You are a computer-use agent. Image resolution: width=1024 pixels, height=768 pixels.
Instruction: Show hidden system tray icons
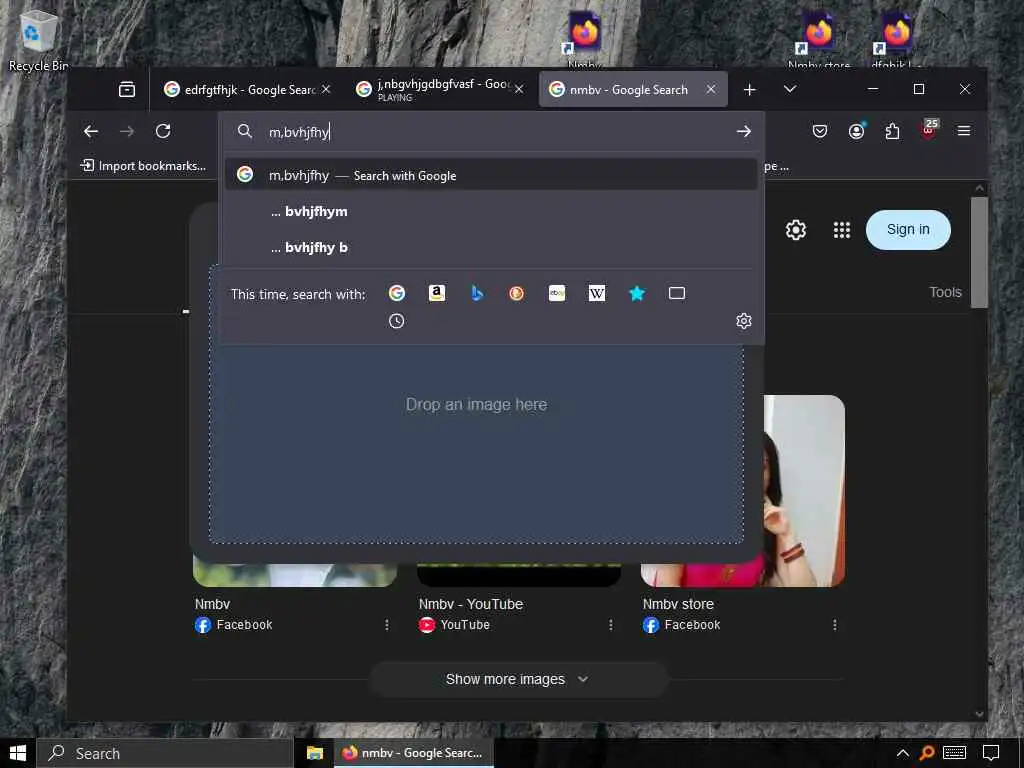pyautogui.click(x=903, y=753)
